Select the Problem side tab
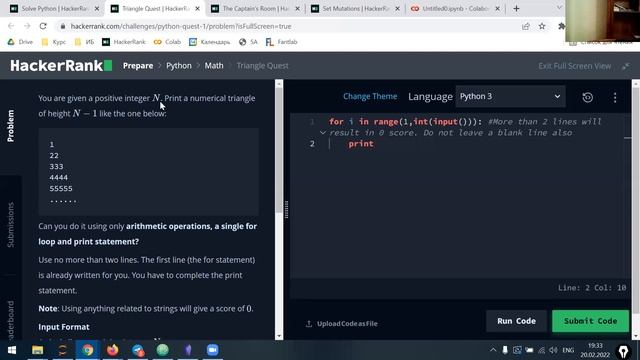The width and height of the screenshot is (640, 360). [11, 126]
